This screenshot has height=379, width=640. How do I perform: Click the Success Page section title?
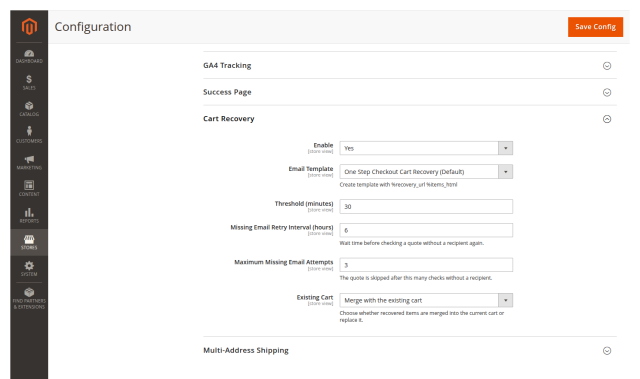(x=227, y=92)
